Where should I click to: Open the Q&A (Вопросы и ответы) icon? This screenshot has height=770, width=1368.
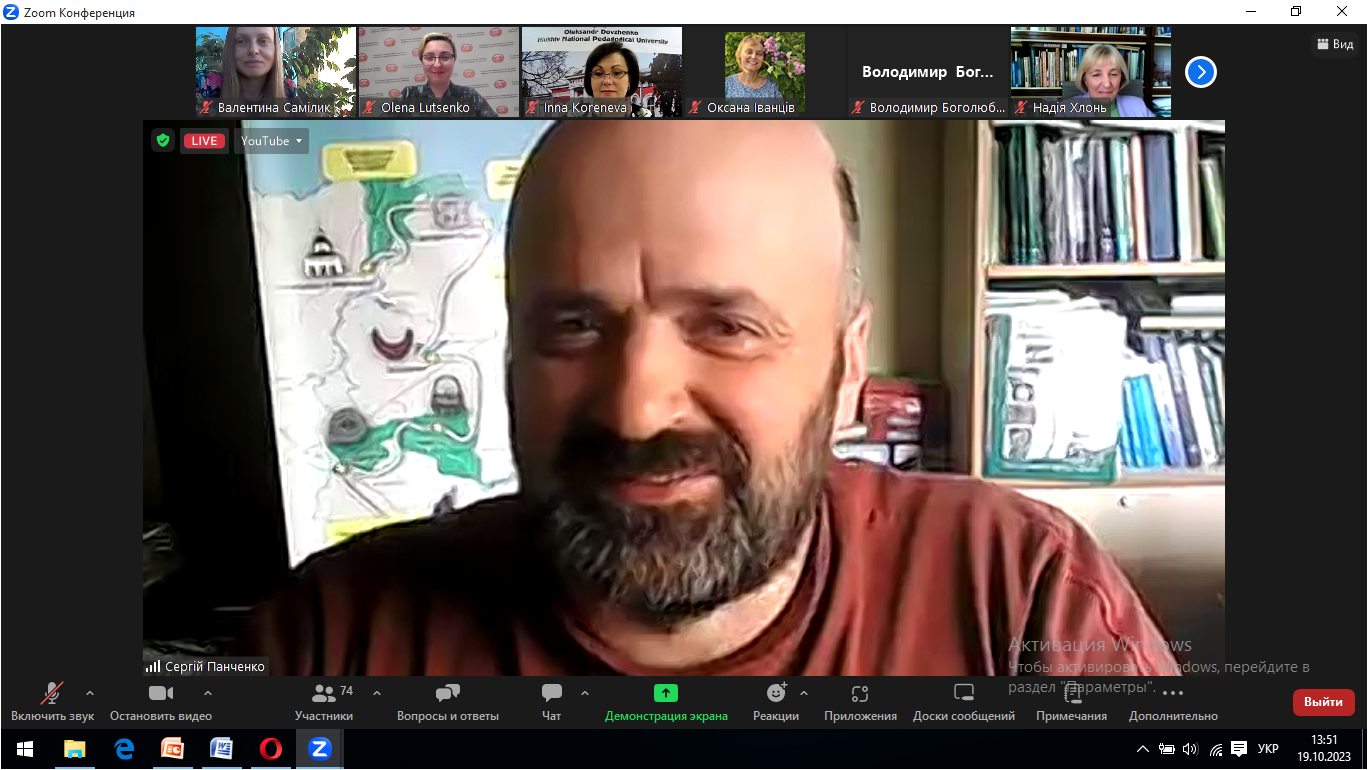coord(447,694)
